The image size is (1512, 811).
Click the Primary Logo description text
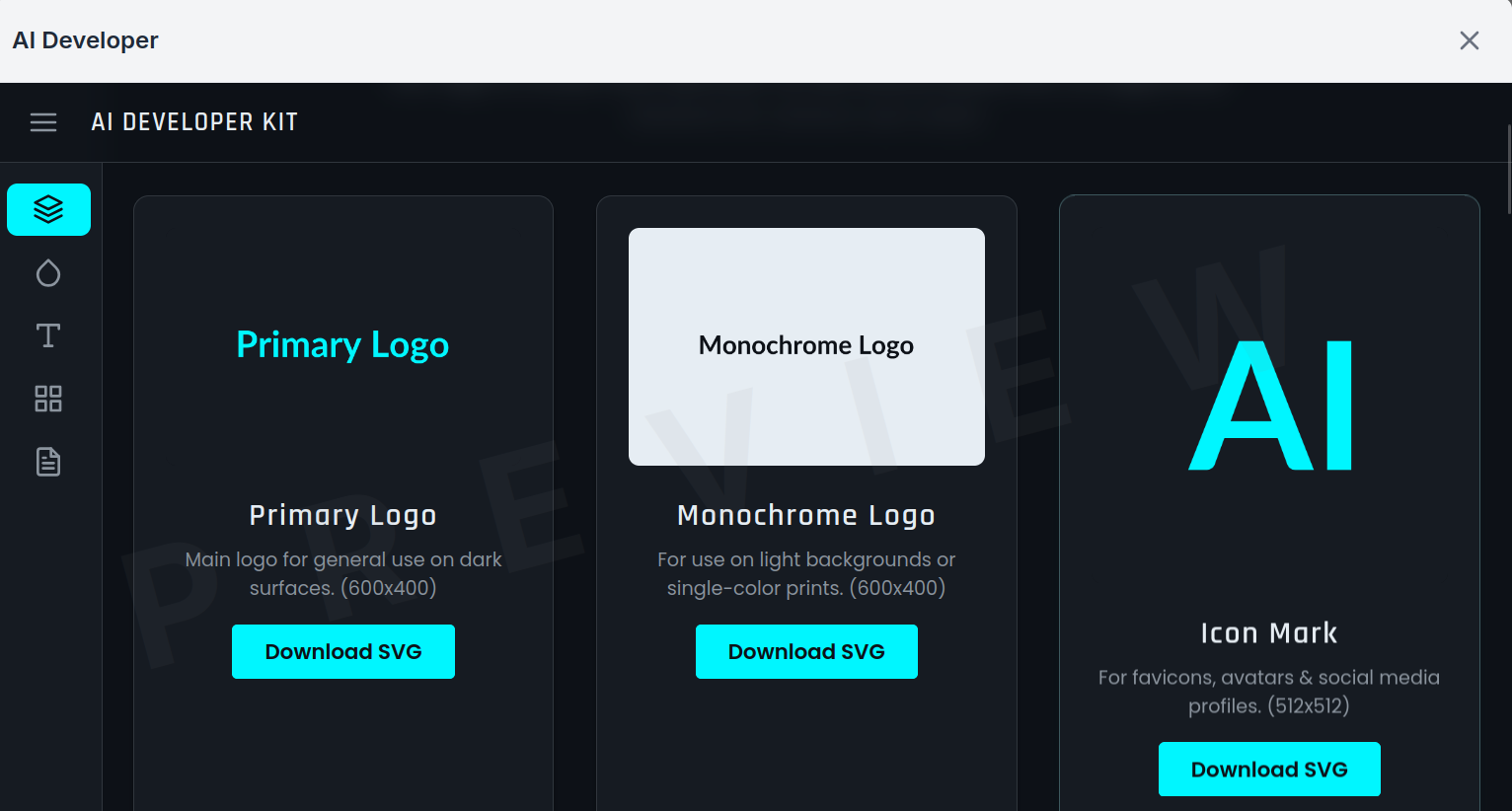[342, 573]
